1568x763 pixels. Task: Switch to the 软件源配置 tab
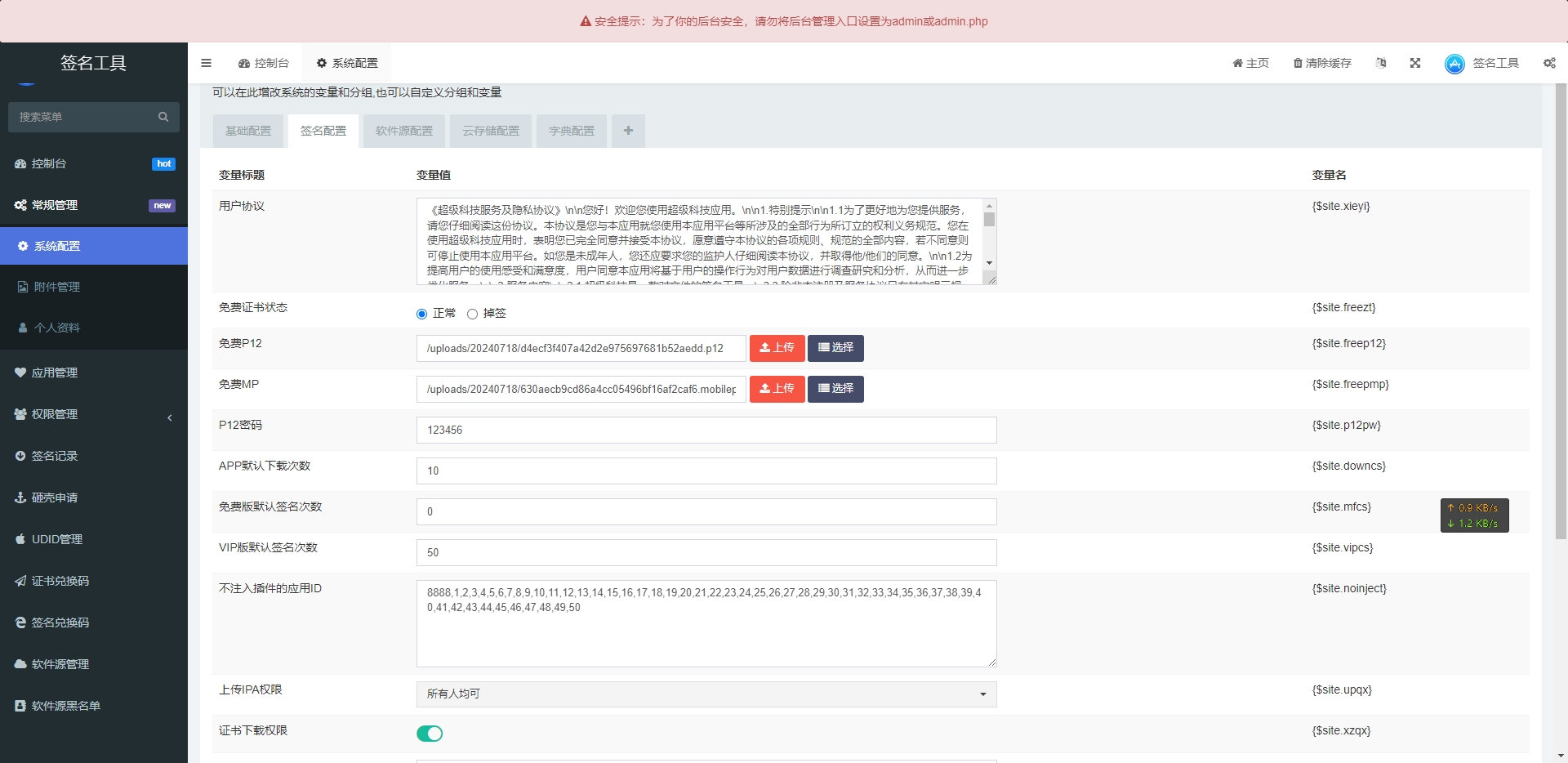(x=404, y=131)
